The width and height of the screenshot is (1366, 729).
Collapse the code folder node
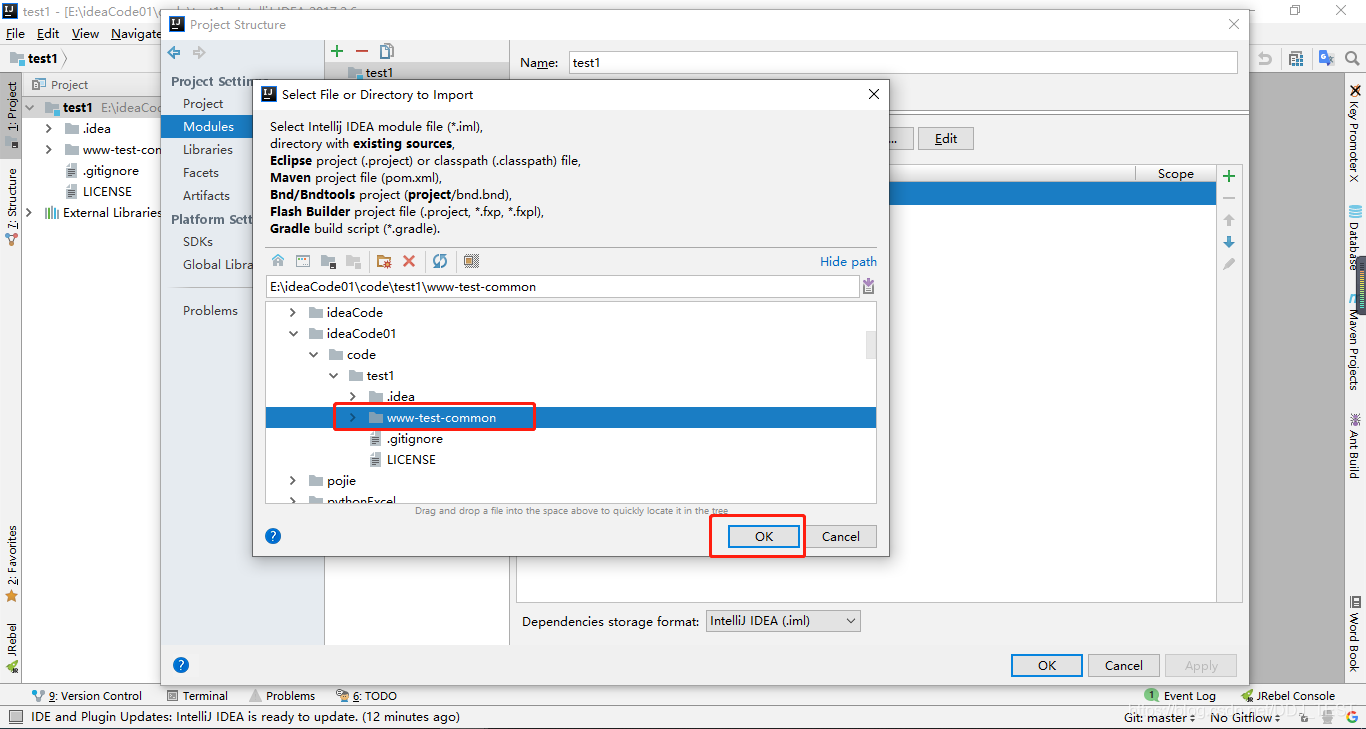tap(313, 355)
